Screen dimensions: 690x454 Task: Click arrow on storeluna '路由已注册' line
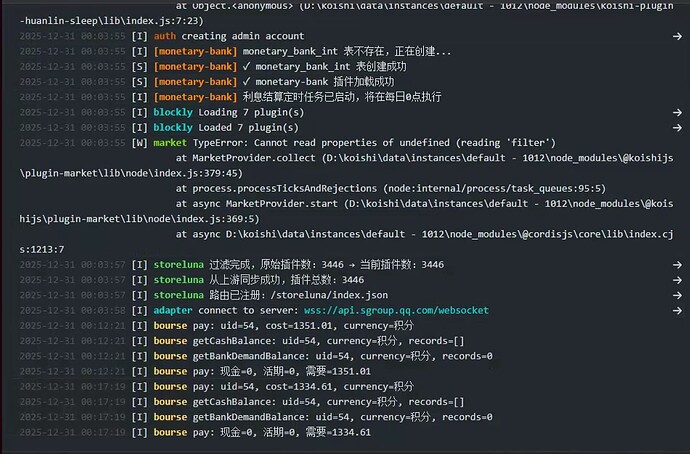[x=677, y=295]
